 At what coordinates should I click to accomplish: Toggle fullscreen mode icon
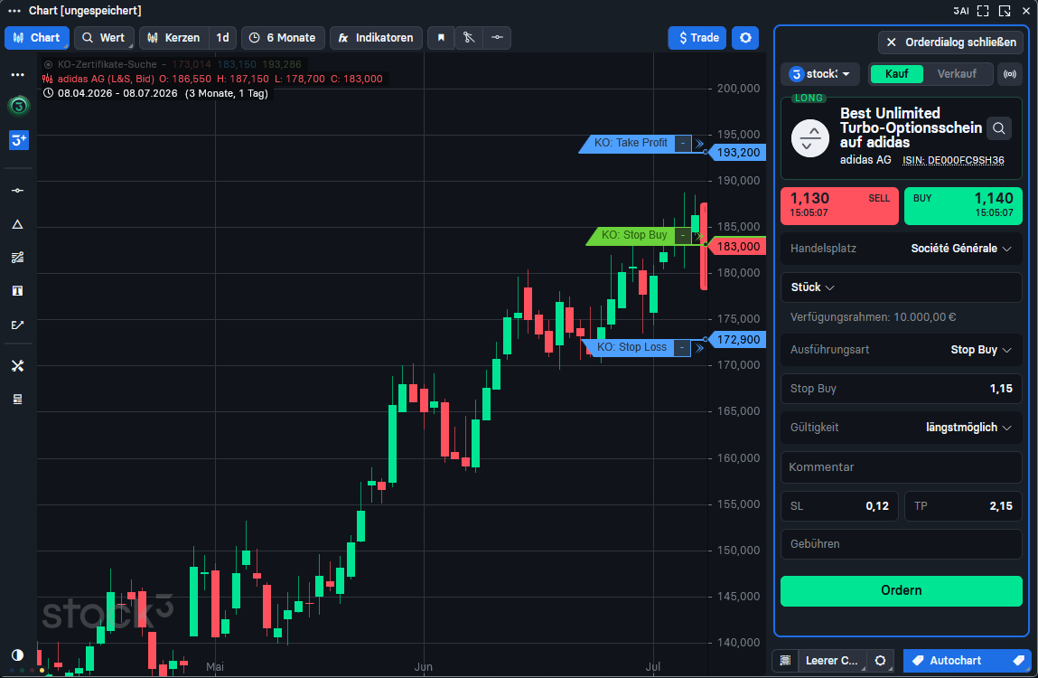(983, 11)
